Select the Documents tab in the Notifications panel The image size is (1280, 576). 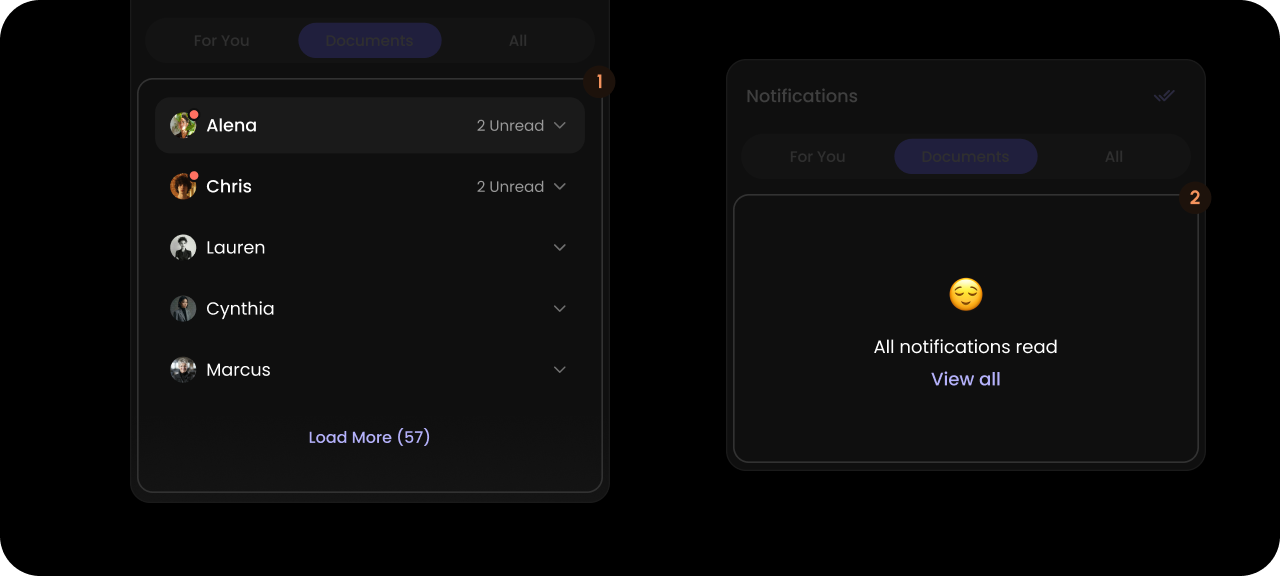coord(966,157)
